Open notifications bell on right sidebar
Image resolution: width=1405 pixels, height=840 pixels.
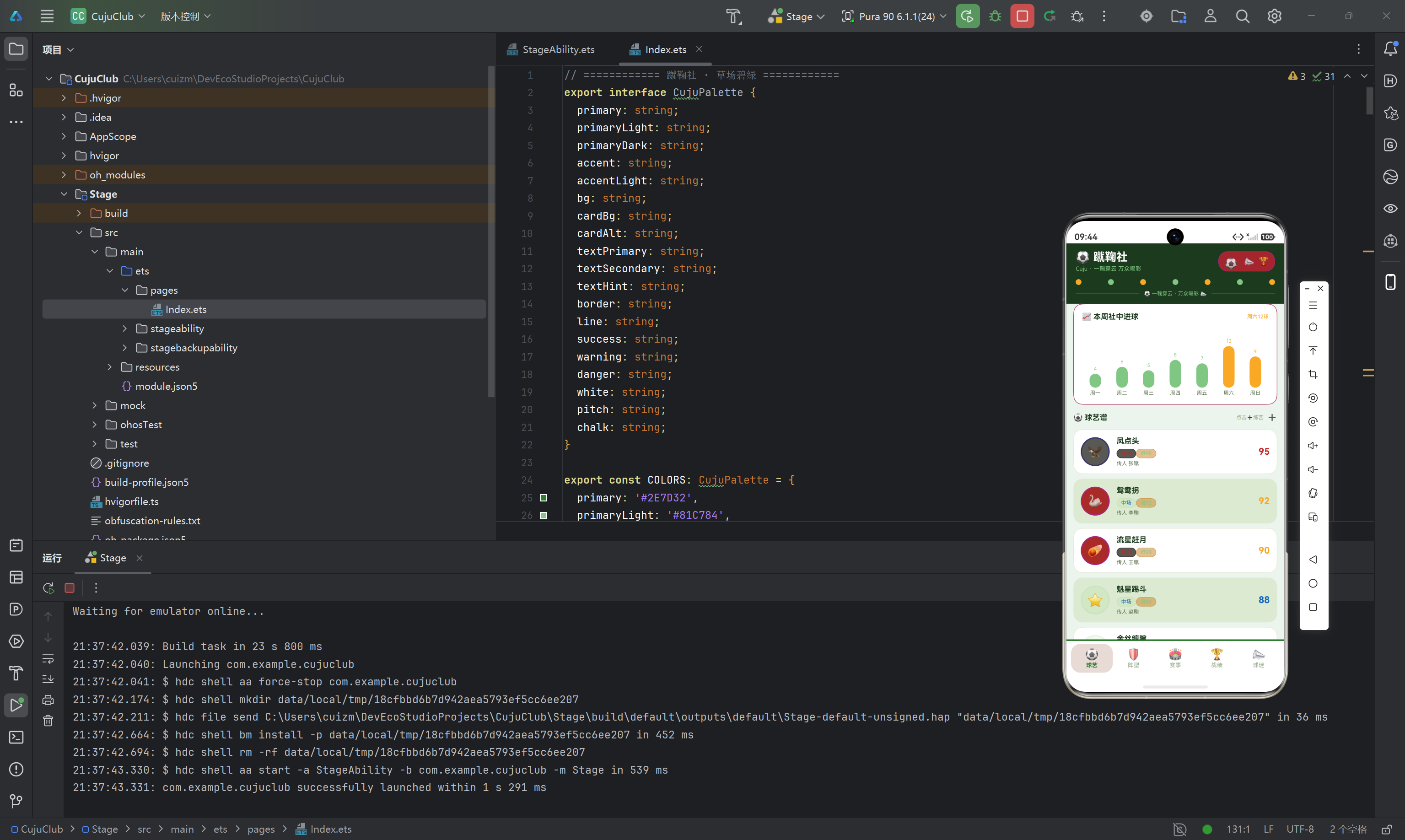click(x=1390, y=48)
